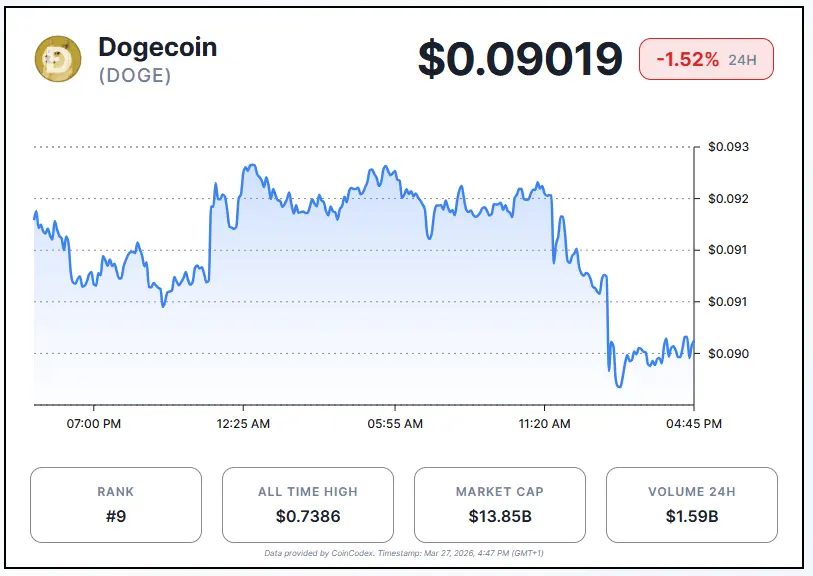
Task: Click the $0.093 price axis label
Action: [x=729, y=147]
